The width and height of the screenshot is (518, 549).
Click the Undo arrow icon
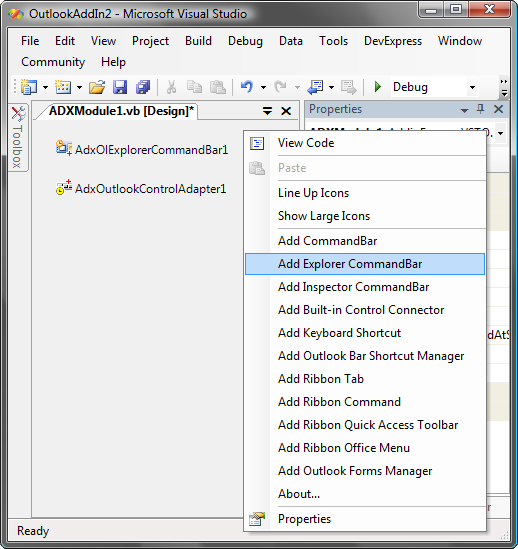[247, 86]
